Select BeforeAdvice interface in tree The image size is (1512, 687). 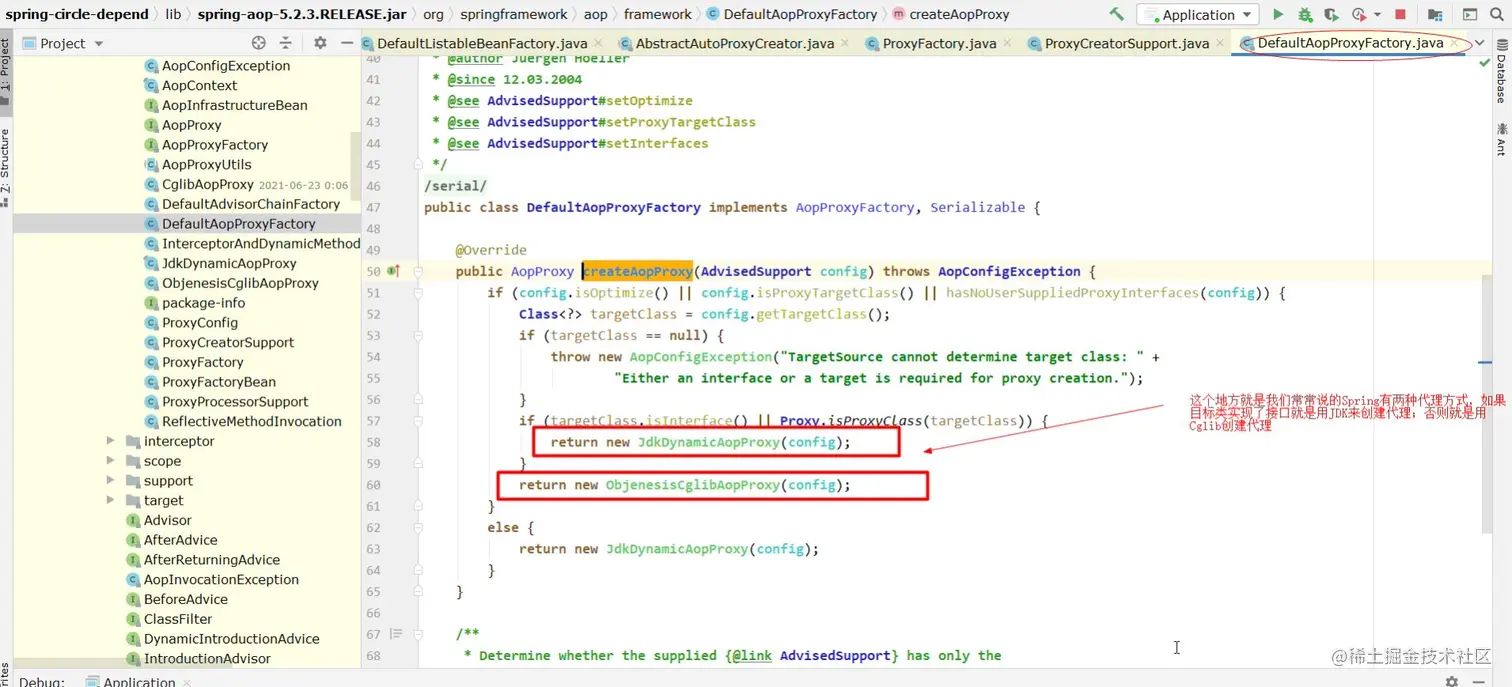pyautogui.click(x=185, y=599)
